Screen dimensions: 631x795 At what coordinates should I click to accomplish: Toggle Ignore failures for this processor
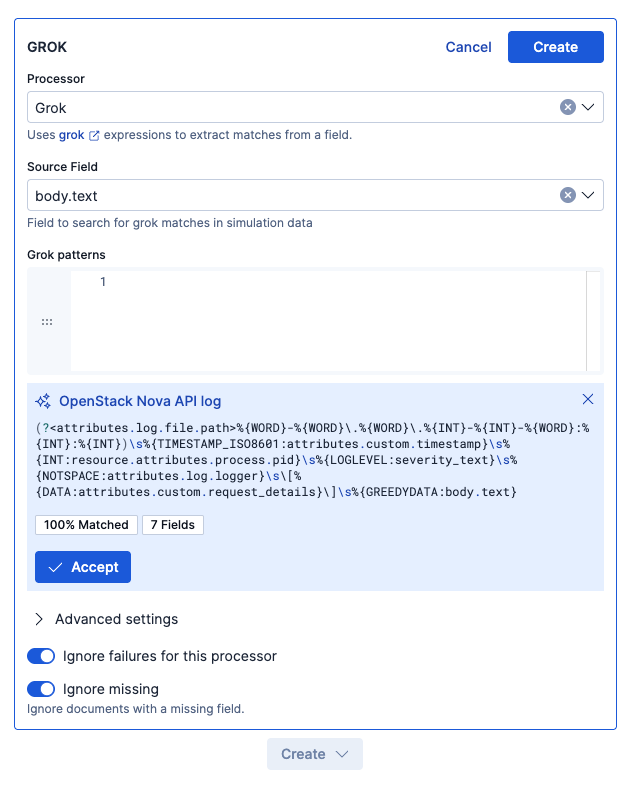click(x=41, y=656)
